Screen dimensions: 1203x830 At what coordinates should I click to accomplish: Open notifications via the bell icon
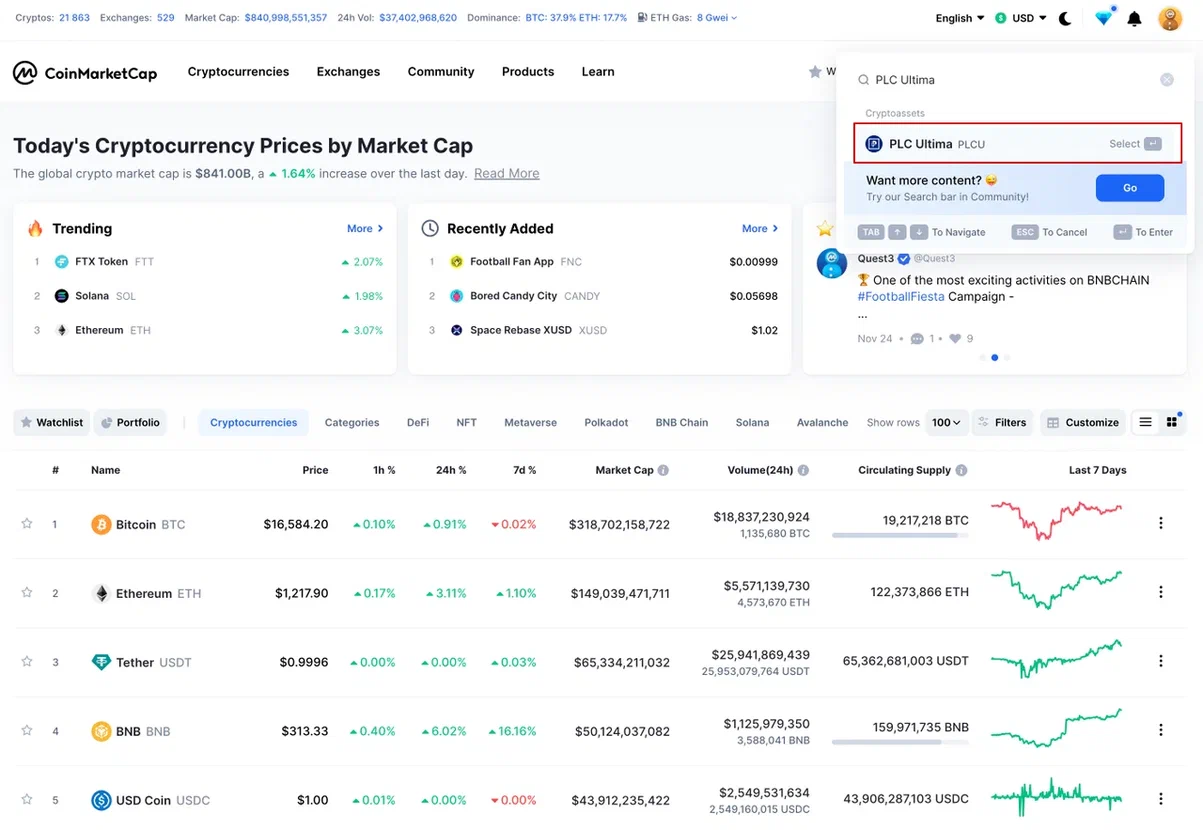pyautogui.click(x=1134, y=18)
